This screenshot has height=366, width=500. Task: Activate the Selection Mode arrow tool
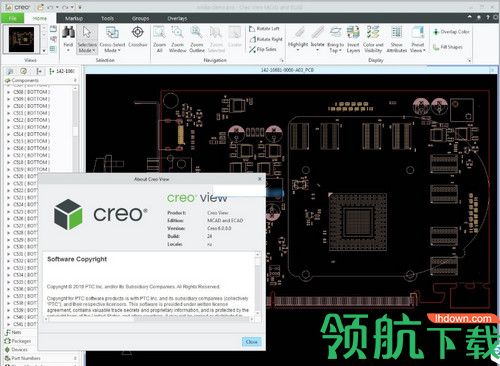coord(87,33)
